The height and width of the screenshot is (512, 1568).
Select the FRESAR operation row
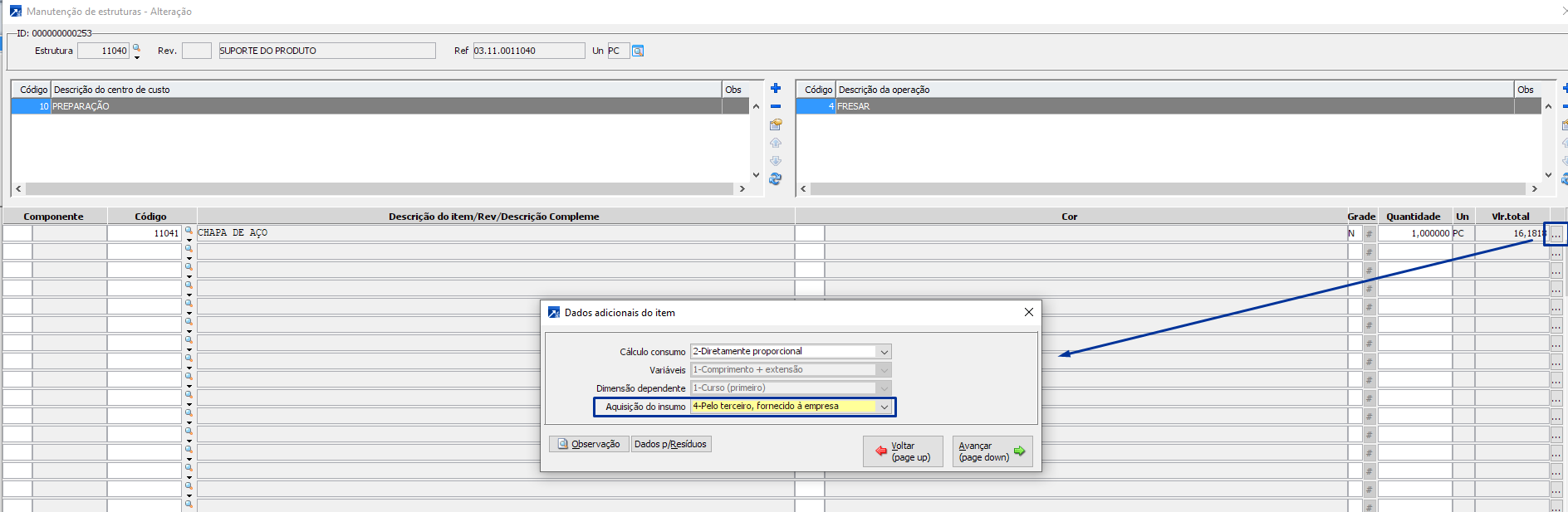pyautogui.click(x=1169, y=106)
